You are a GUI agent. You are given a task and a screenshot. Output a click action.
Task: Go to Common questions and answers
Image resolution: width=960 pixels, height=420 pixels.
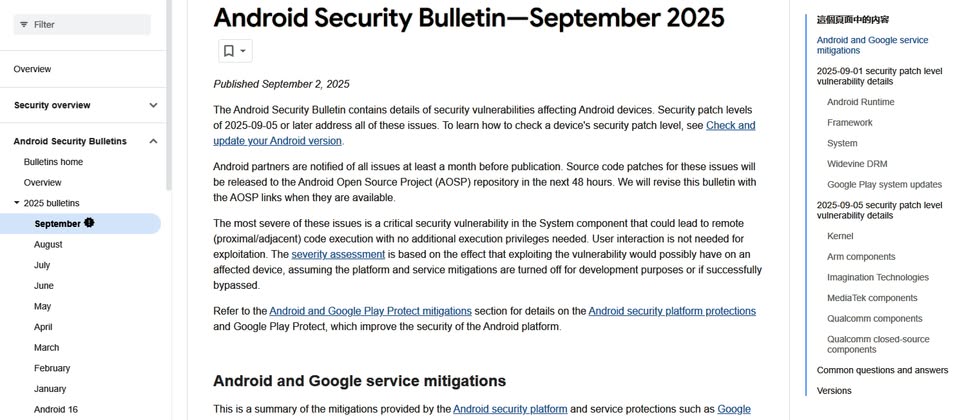coord(882,370)
